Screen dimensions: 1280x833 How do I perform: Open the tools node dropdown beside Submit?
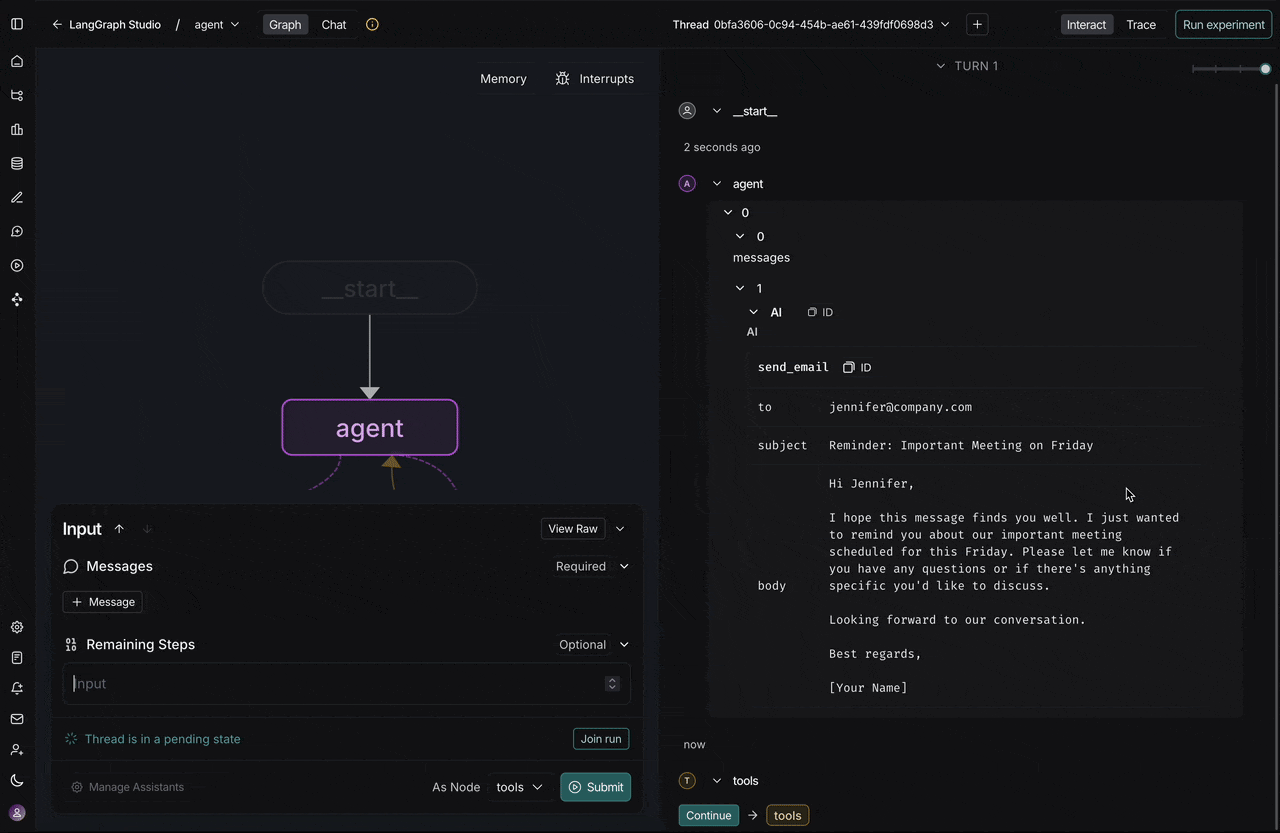tap(519, 787)
